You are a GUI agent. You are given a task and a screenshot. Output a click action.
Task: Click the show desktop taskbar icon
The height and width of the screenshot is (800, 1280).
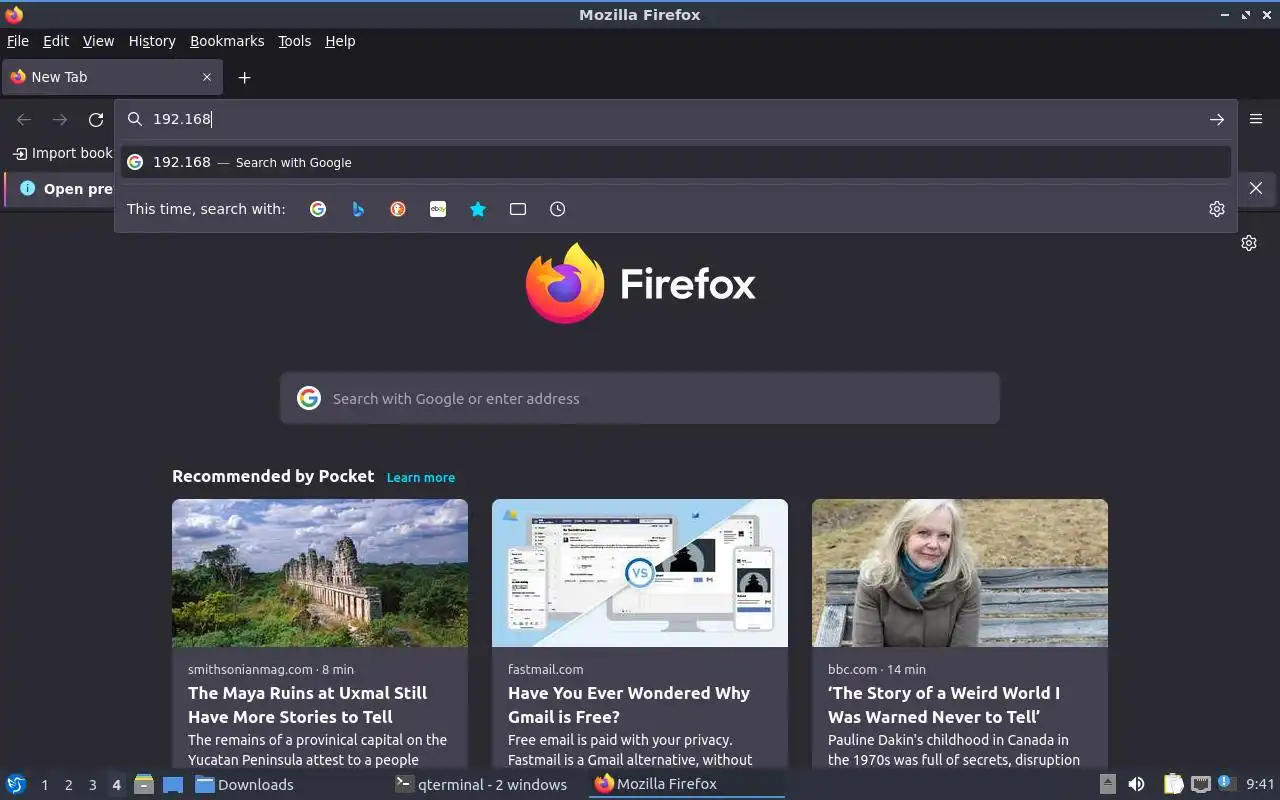click(173, 784)
